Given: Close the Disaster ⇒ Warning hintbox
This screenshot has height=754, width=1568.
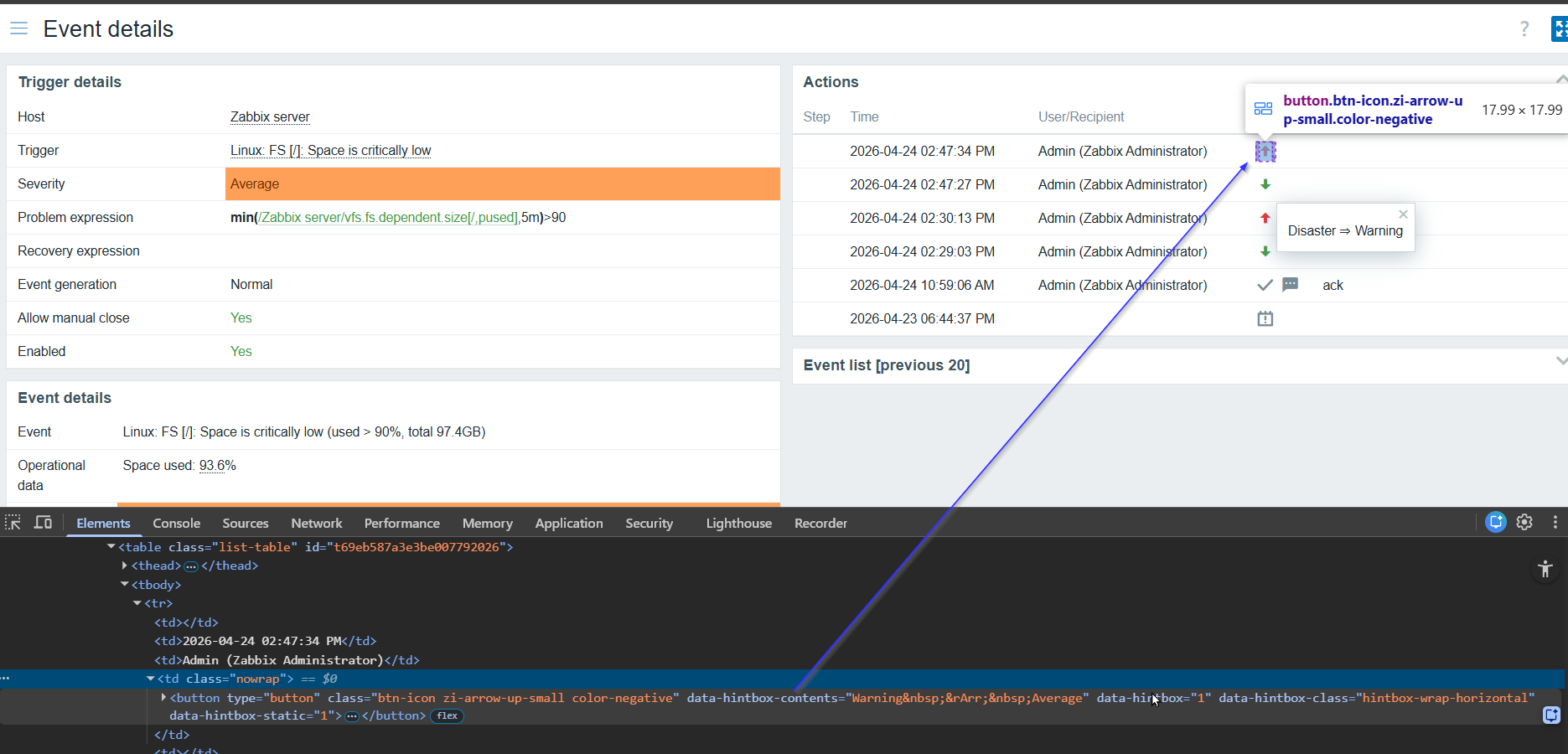Looking at the screenshot, I should click(x=1403, y=214).
